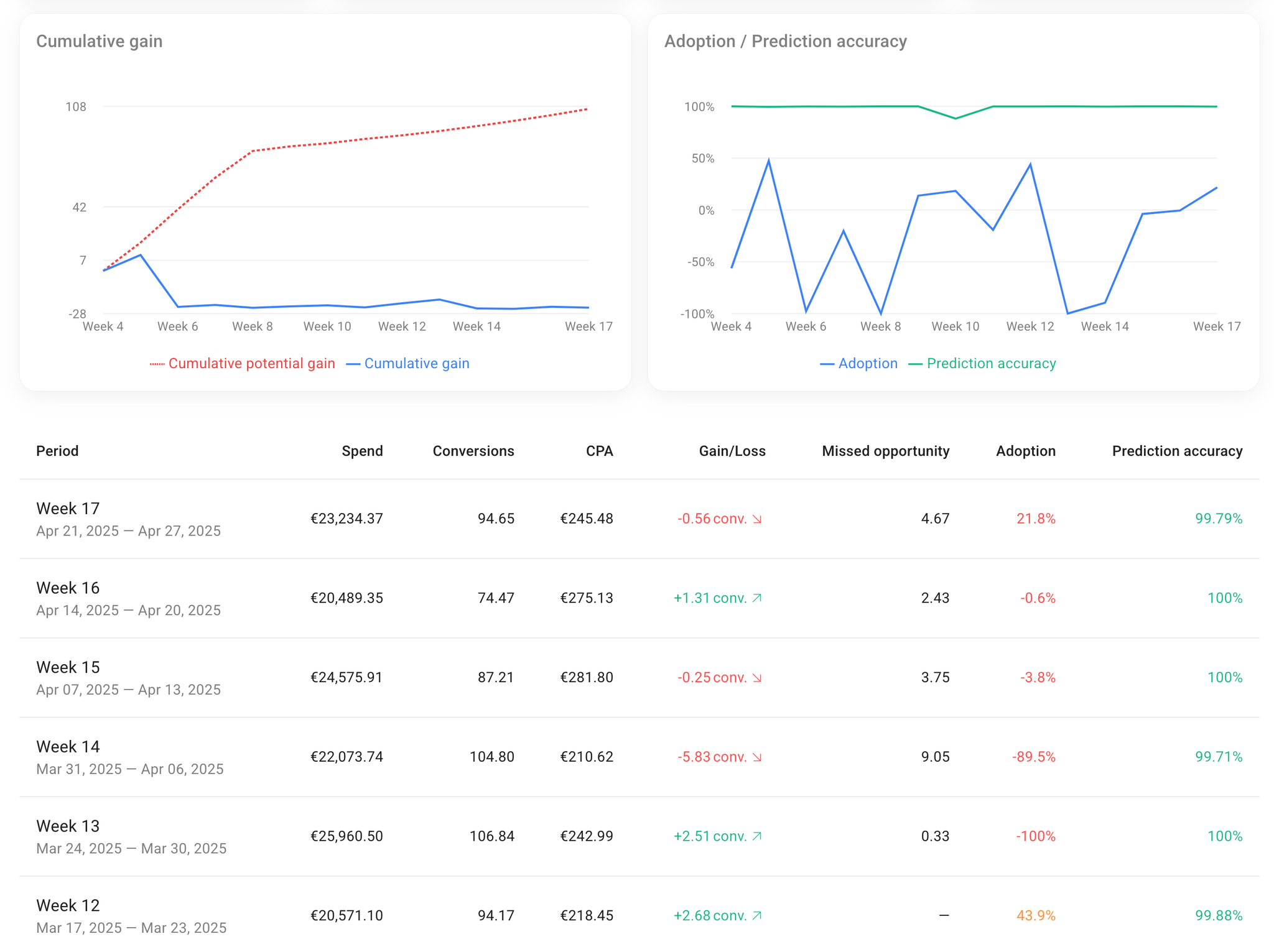Click the Gain/Loss column header
The image size is (1274, 952).
coord(732,451)
